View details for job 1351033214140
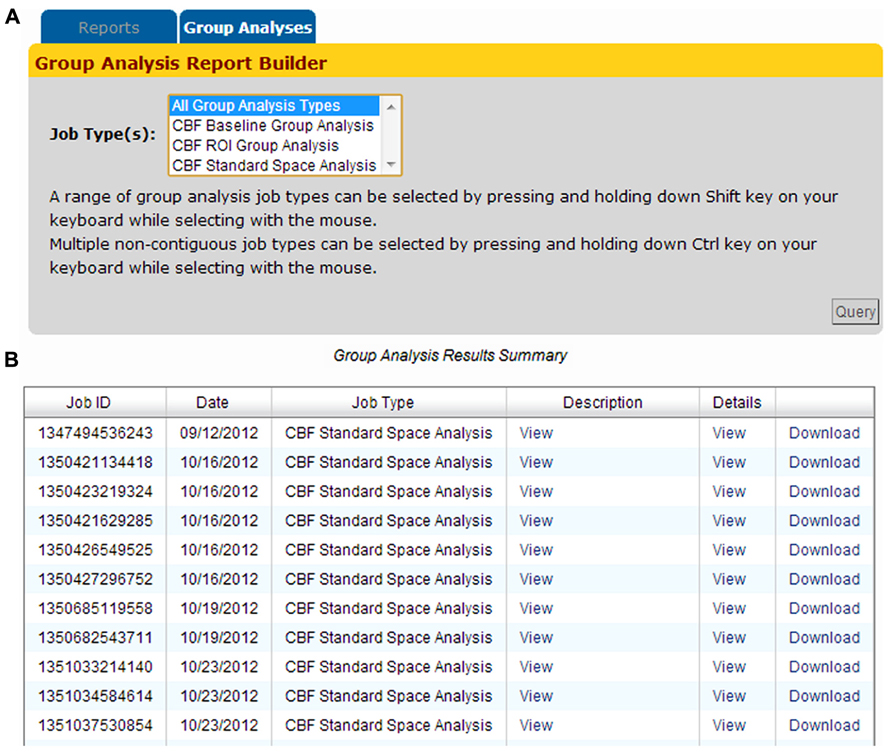Screen dimensions: 892x754 [x=729, y=666]
